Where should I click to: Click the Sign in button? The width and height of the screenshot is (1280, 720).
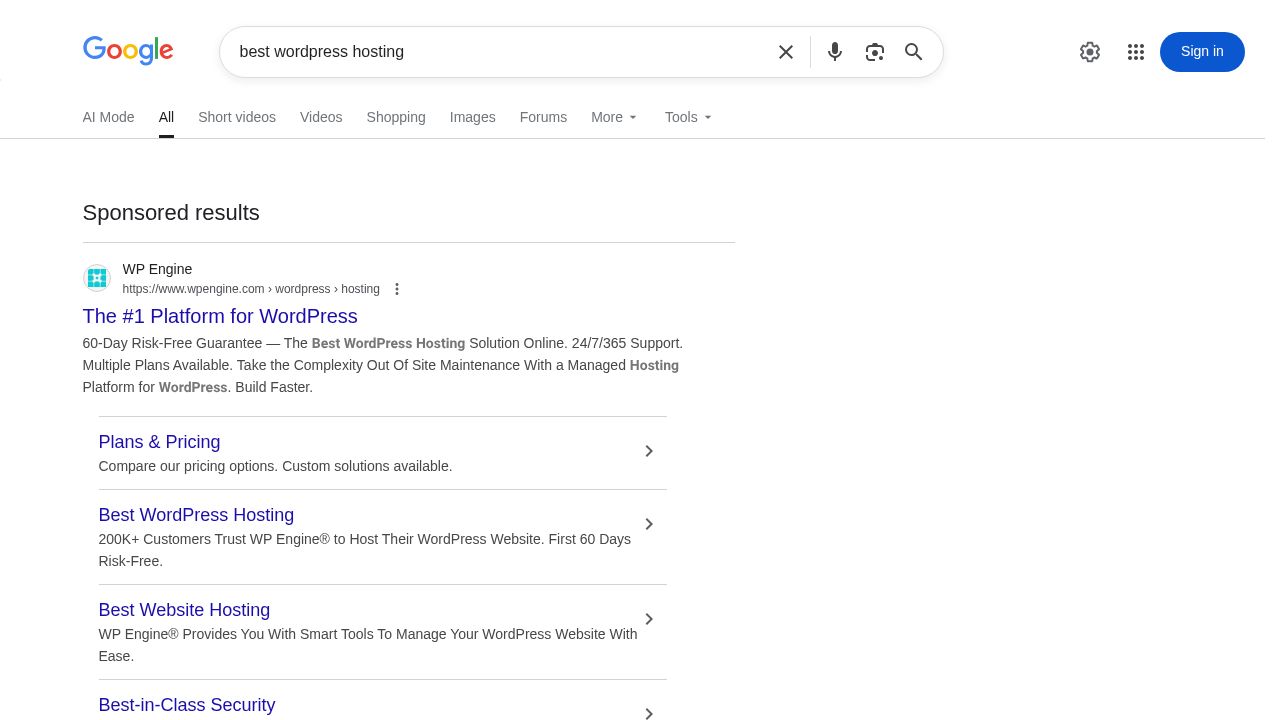click(1201, 52)
